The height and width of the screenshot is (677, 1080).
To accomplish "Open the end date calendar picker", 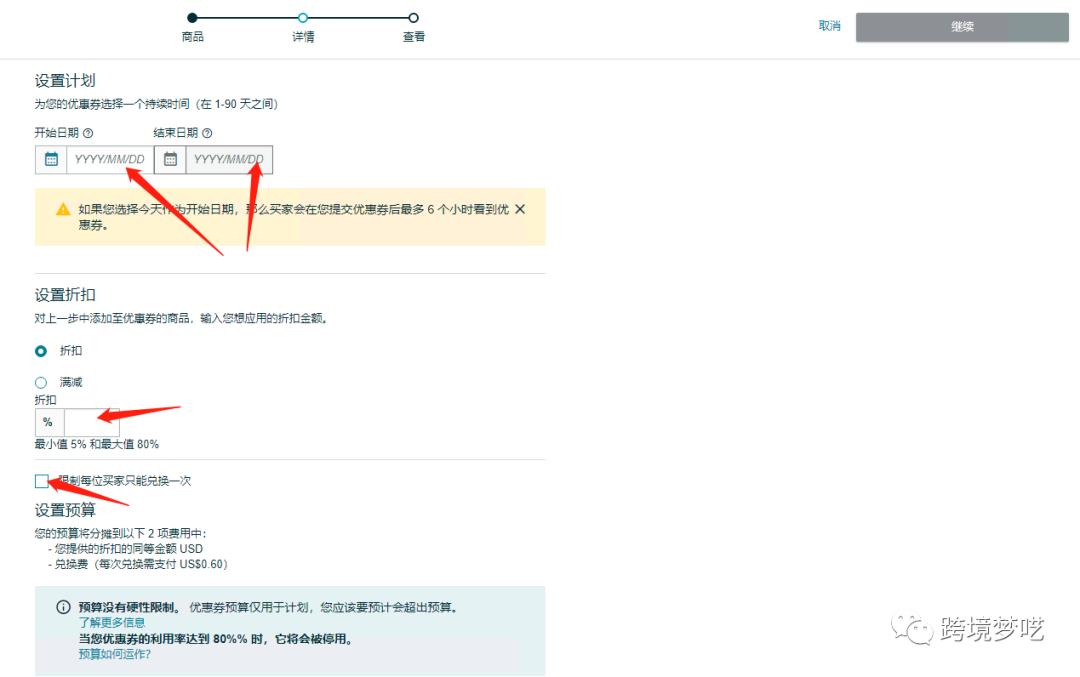I will point(170,158).
